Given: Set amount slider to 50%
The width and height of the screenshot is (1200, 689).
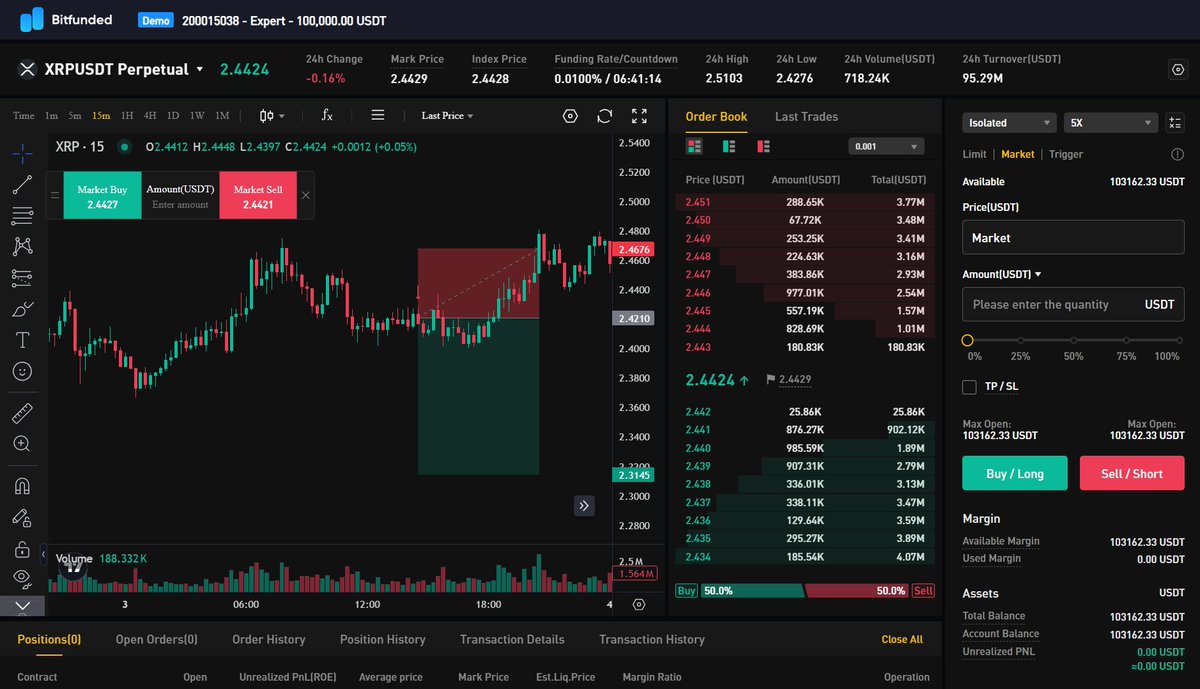Looking at the screenshot, I should coord(1073,341).
